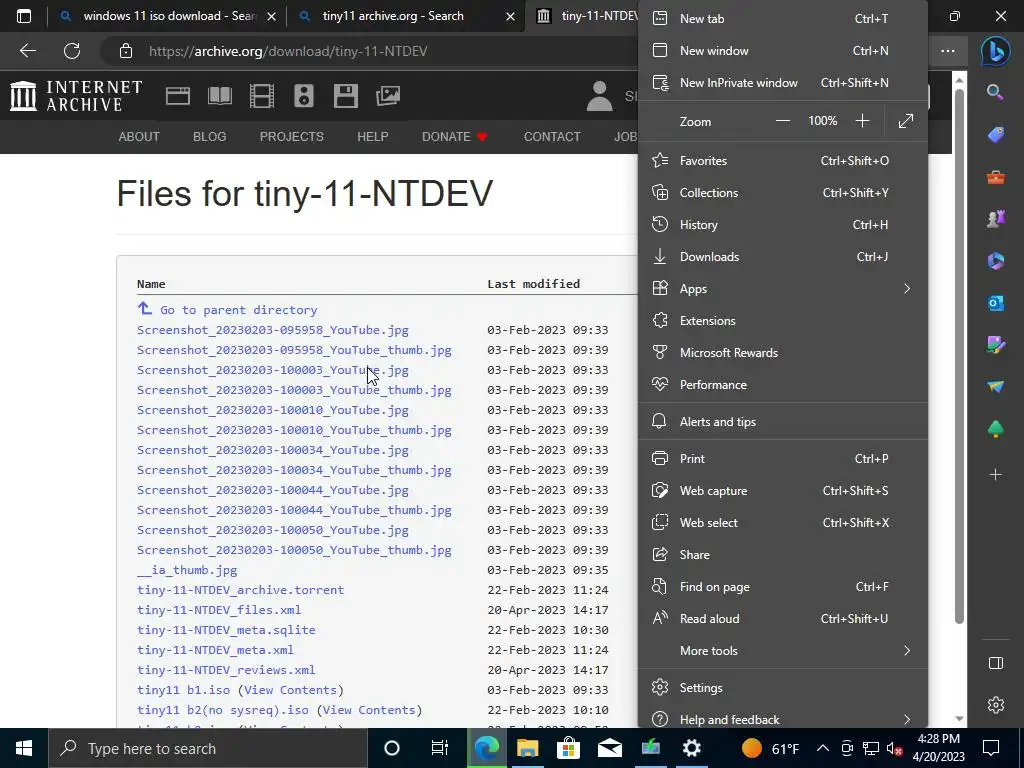The height and width of the screenshot is (768, 1024).
Task: Open the sidebar Tools briefcase icon
Action: [x=995, y=177]
